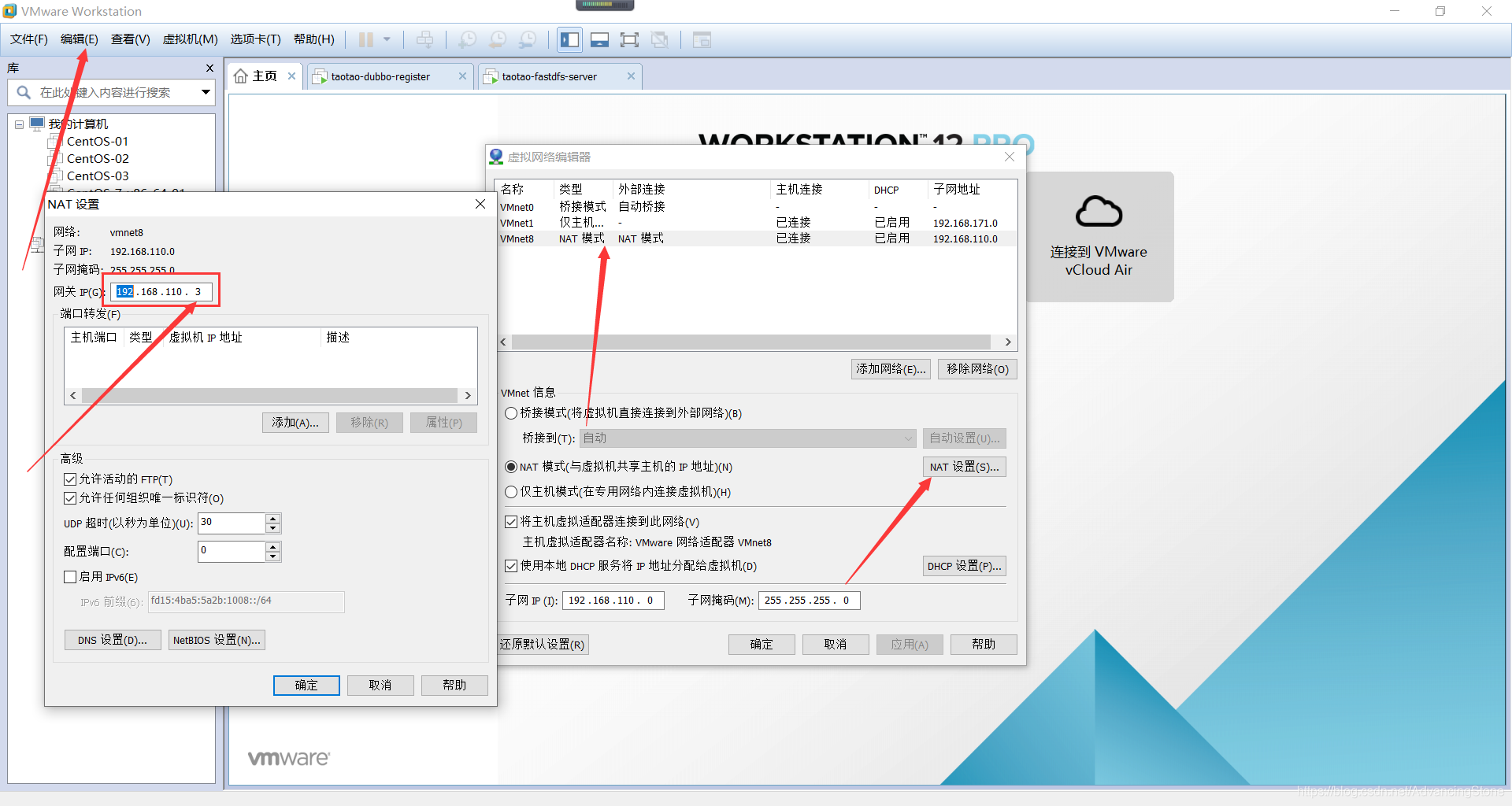
Task: Open the 编辑(E) menu
Action: coord(80,39)
